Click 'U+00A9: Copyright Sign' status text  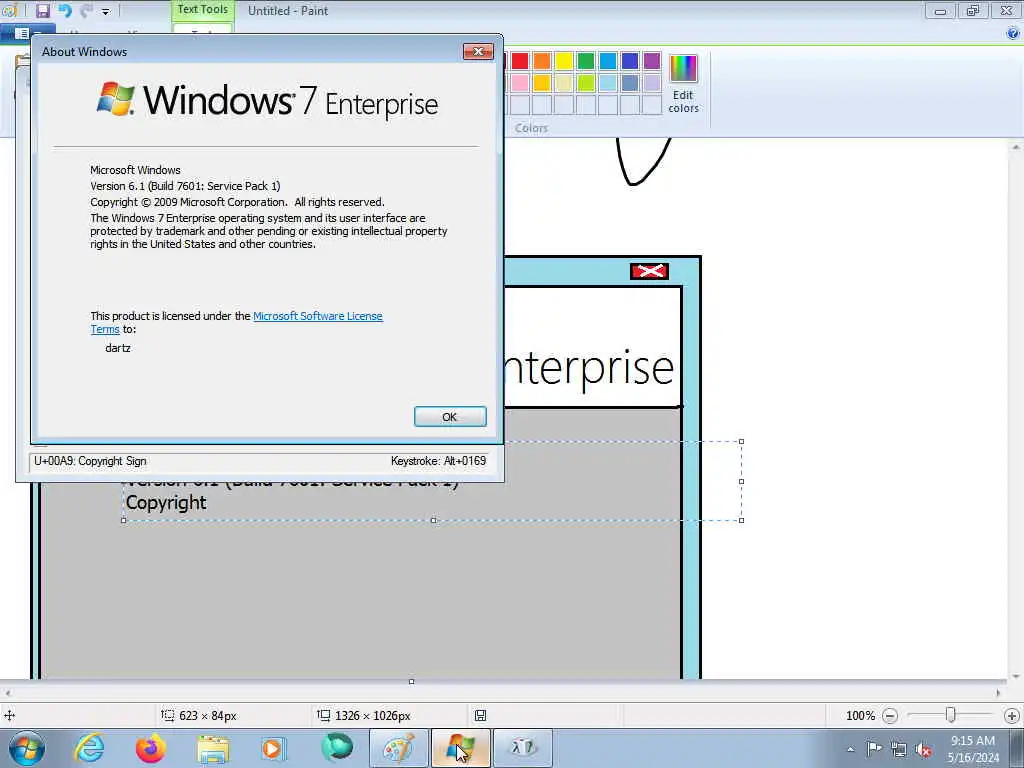point(90,461)
